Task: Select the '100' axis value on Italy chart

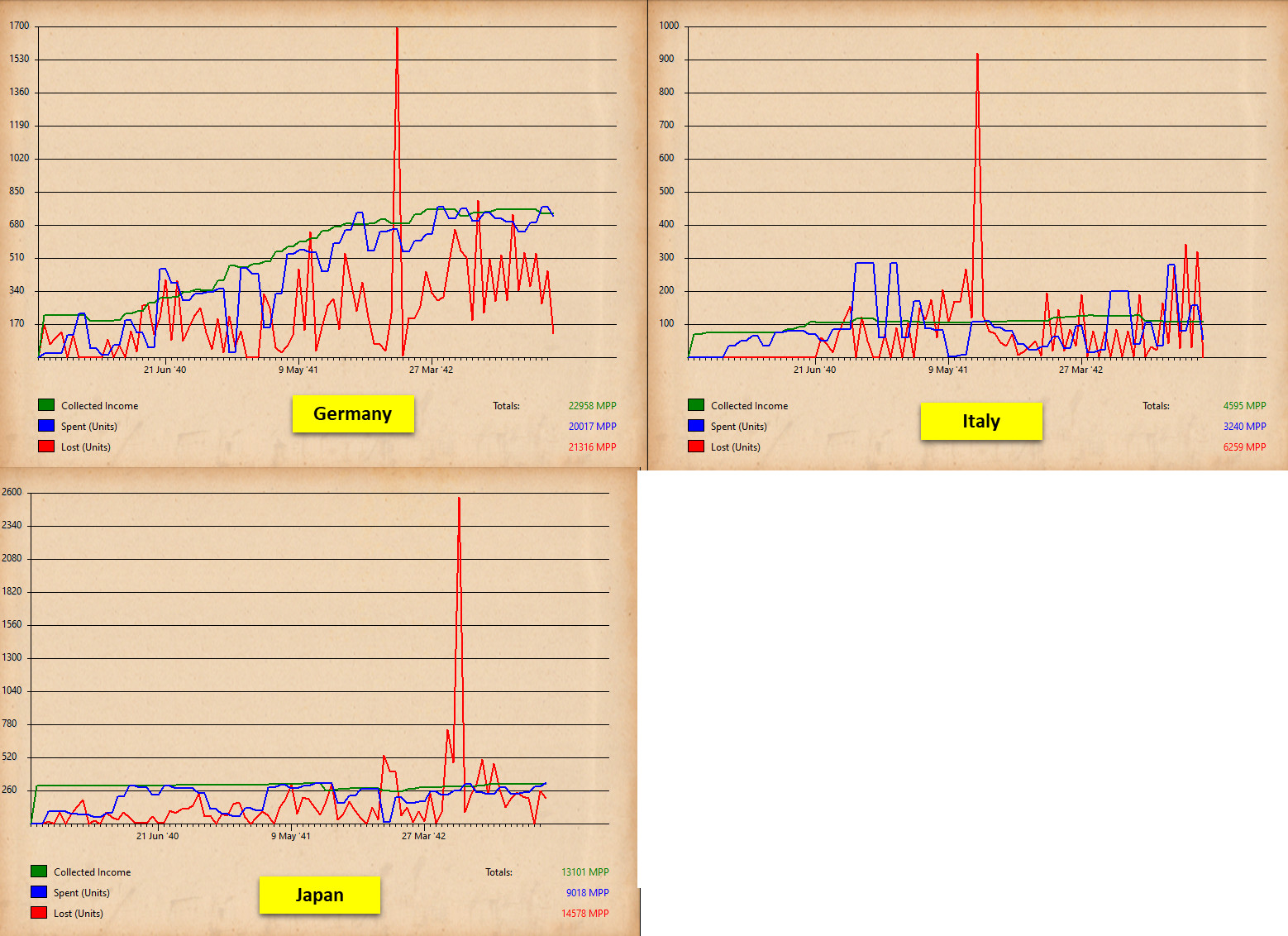Action: click(x=666, y=323)
